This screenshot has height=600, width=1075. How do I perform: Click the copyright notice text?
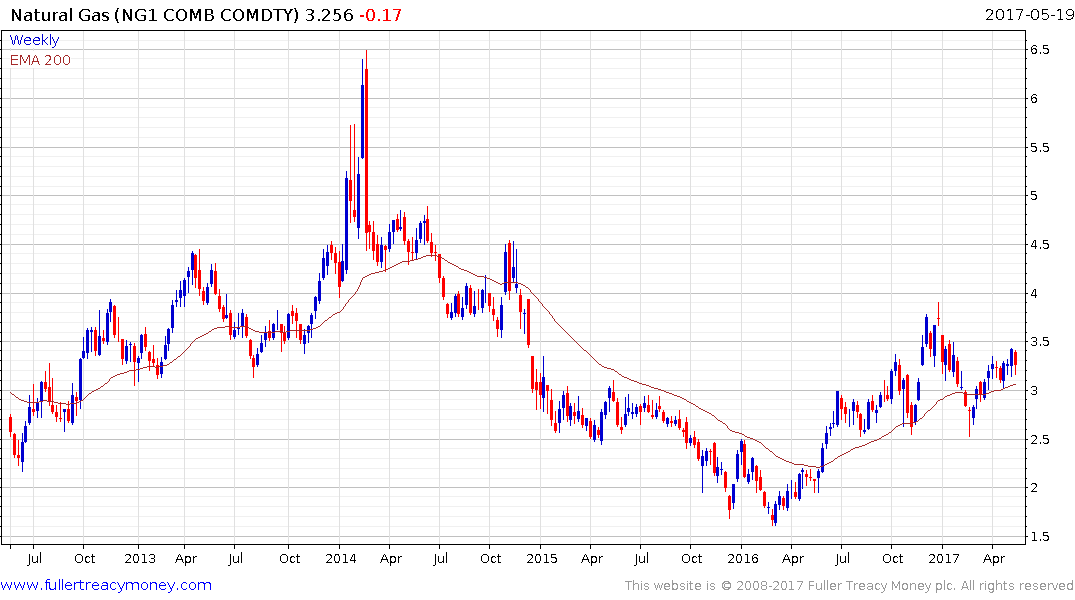tap(849, 586)
